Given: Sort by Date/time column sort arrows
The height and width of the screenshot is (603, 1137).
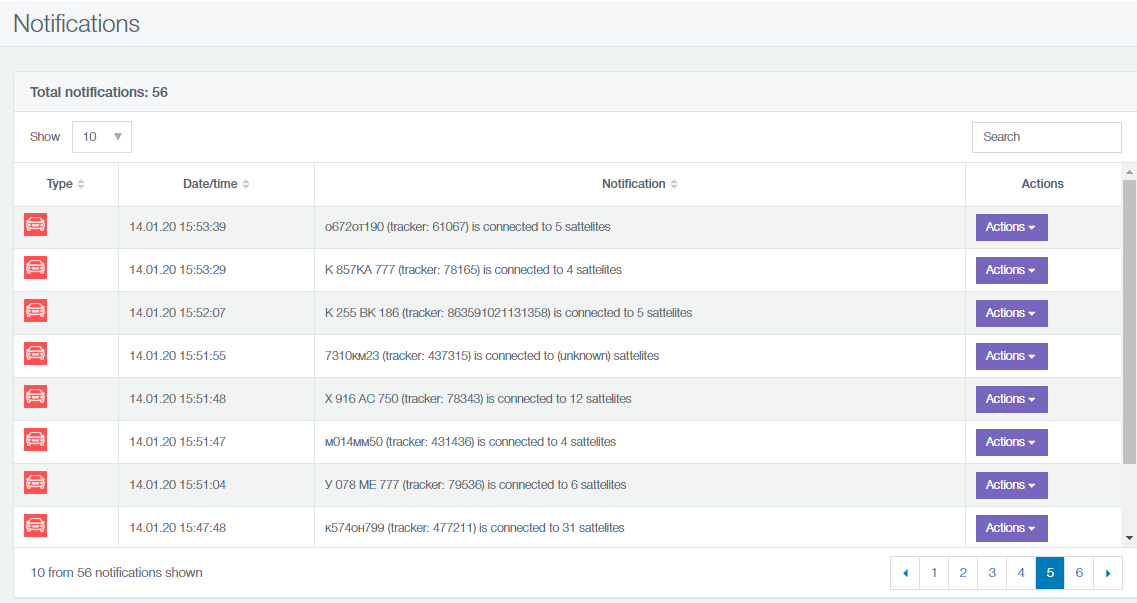Looking at the screenshot, I should tap(246, 184).
